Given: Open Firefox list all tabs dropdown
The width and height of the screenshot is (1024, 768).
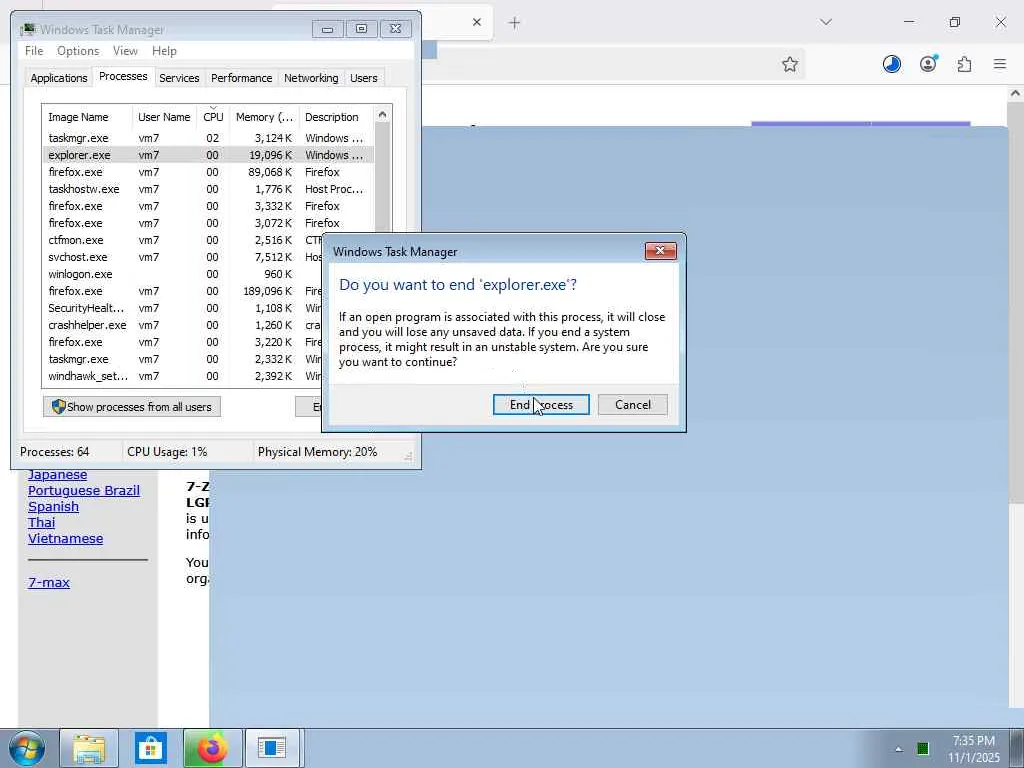Looking at the screenshot, I should click(x=825, y=22).
